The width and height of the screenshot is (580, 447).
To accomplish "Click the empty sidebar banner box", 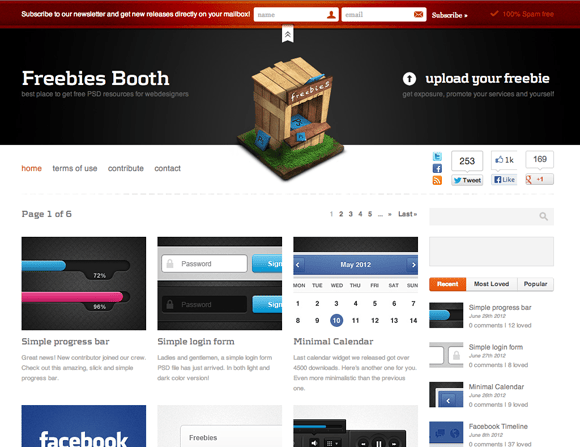I will click(491, 252).
